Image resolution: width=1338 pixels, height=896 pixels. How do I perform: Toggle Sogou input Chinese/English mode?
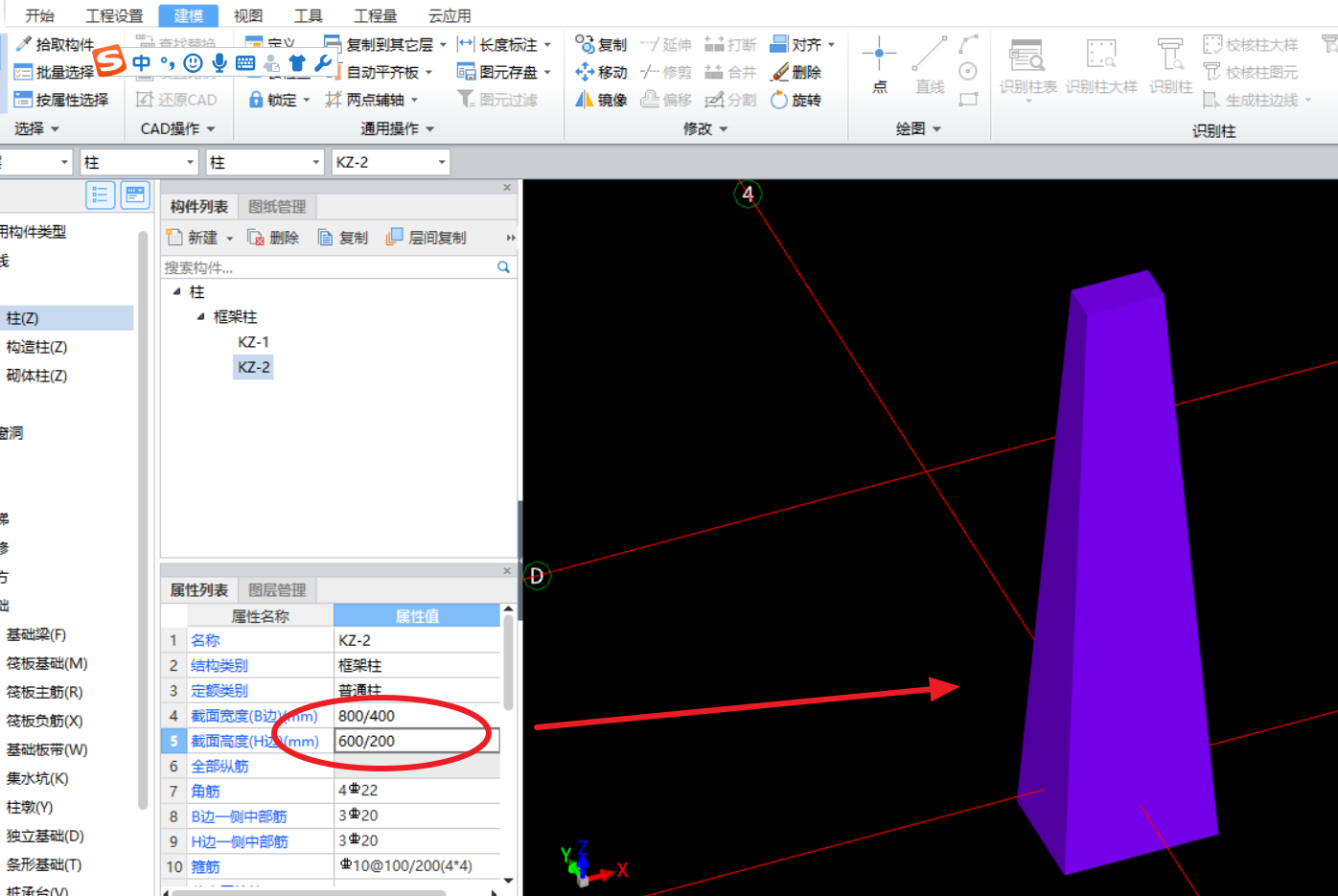[142, 63]
